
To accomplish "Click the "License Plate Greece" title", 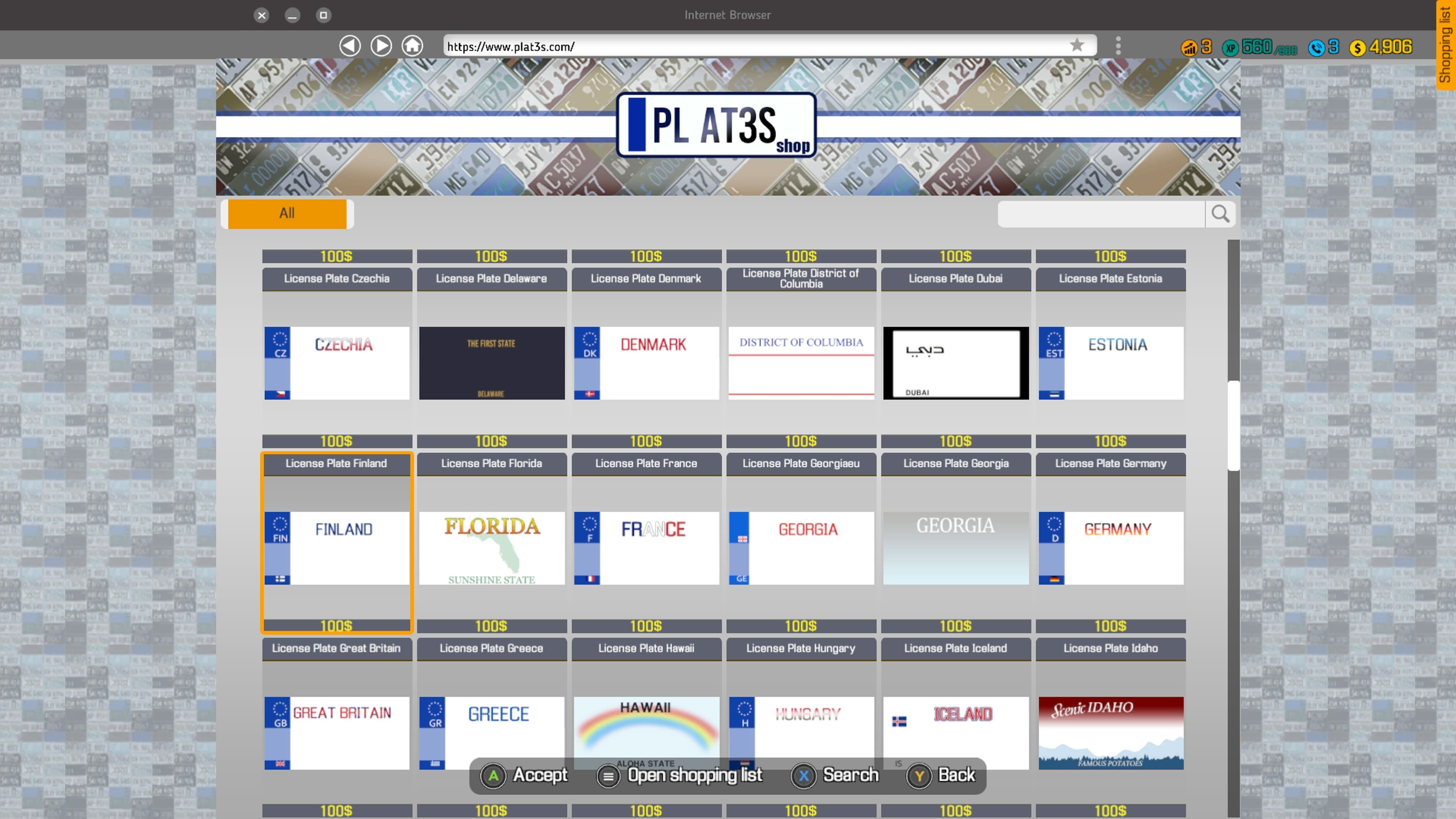I will click(492, 648).
